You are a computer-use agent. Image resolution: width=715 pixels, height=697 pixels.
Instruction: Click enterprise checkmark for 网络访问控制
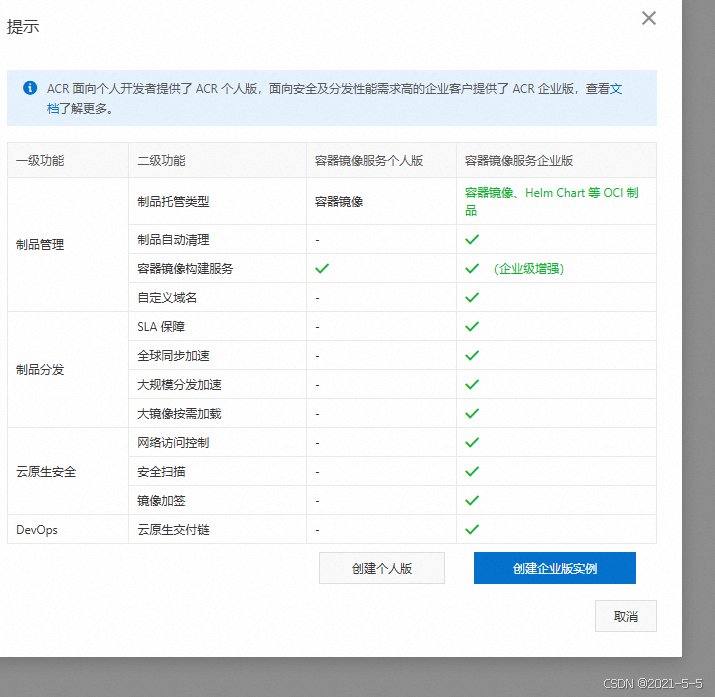(472, 443)
